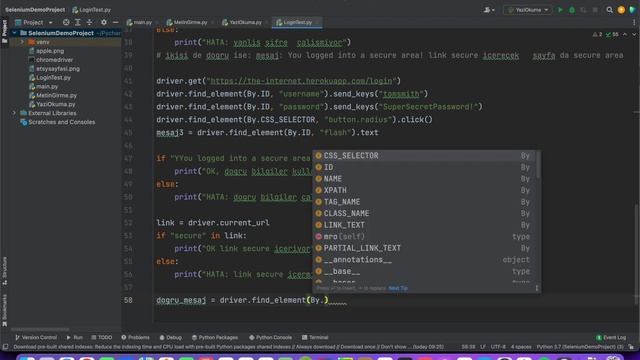Toggle the Structure tool window stripe button

(x=4, y=270)
